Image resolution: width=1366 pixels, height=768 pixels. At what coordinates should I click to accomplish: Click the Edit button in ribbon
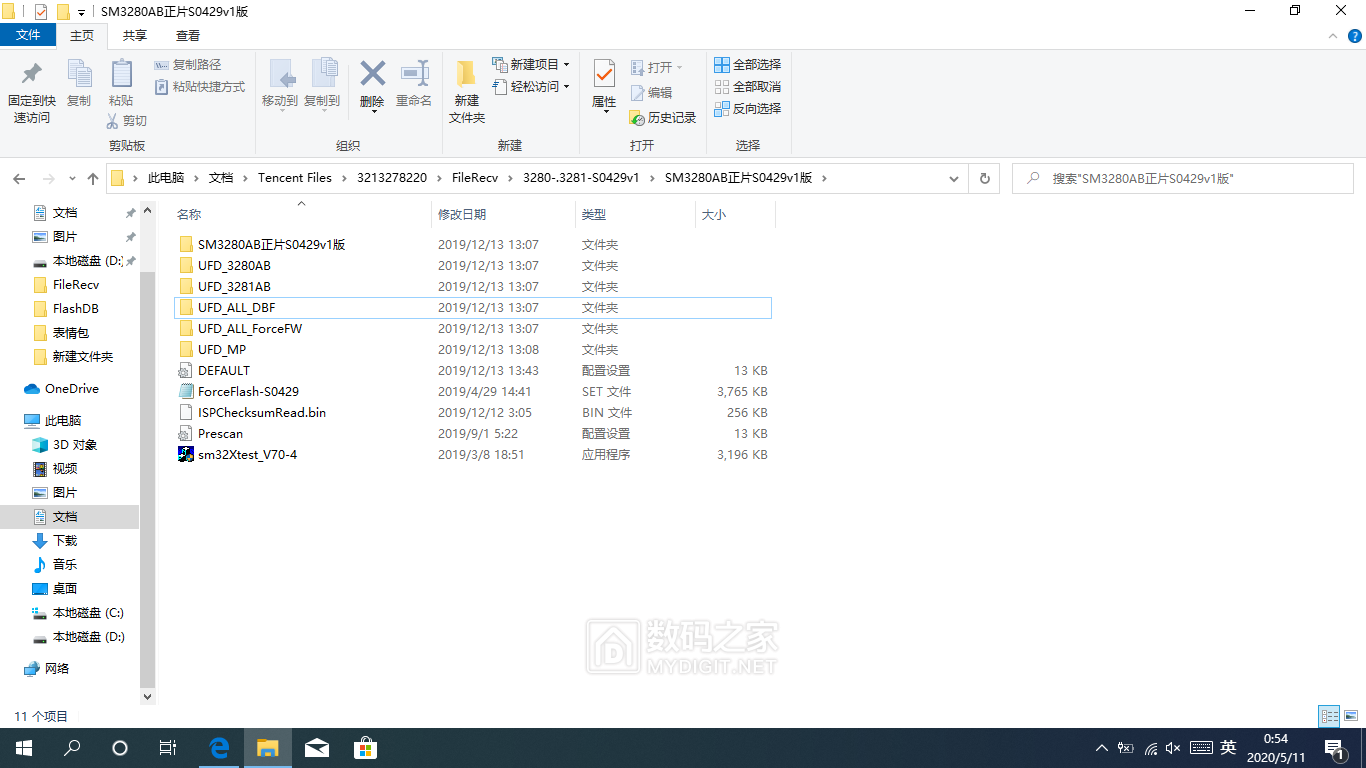pos(651,92)
